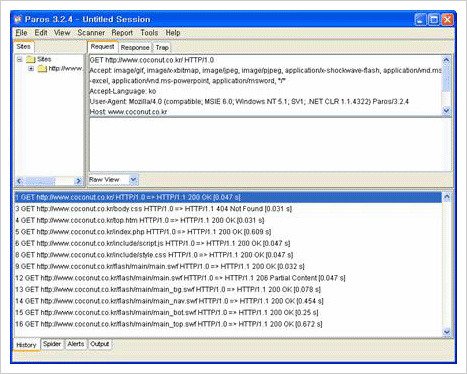Open the Tools menu
Viewport: 467px width, 374px height.
click(149, 33)
